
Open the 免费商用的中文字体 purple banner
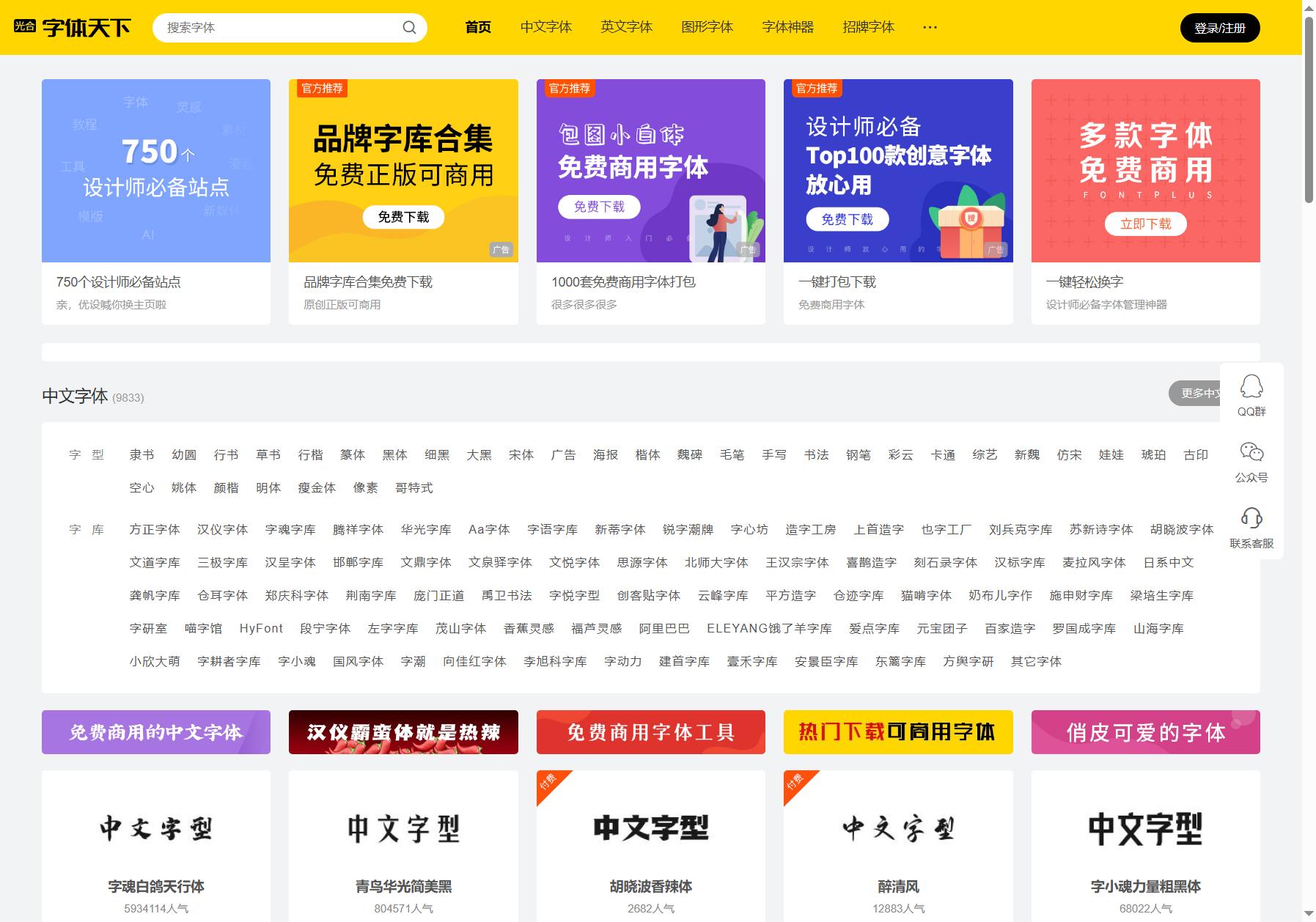(156, 732)
